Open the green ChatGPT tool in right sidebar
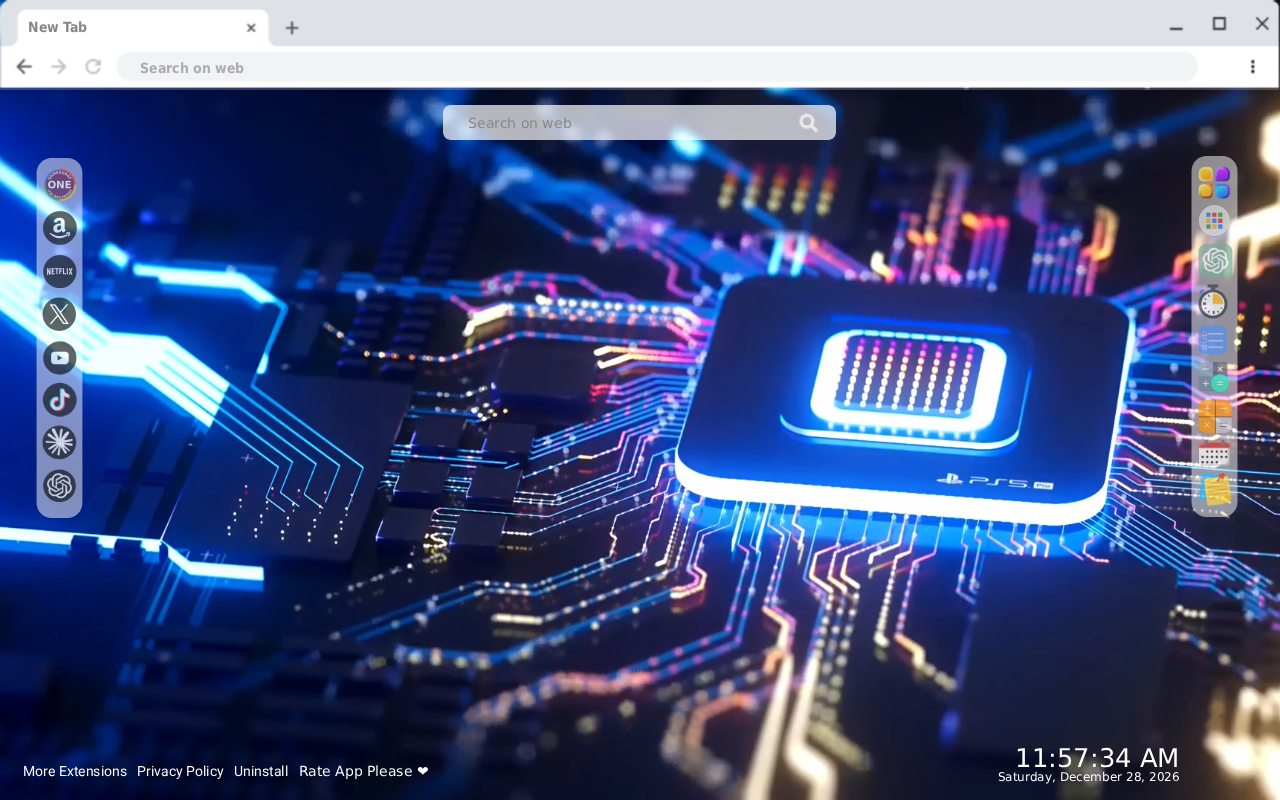The image size is (1280, 800). 1215,260
